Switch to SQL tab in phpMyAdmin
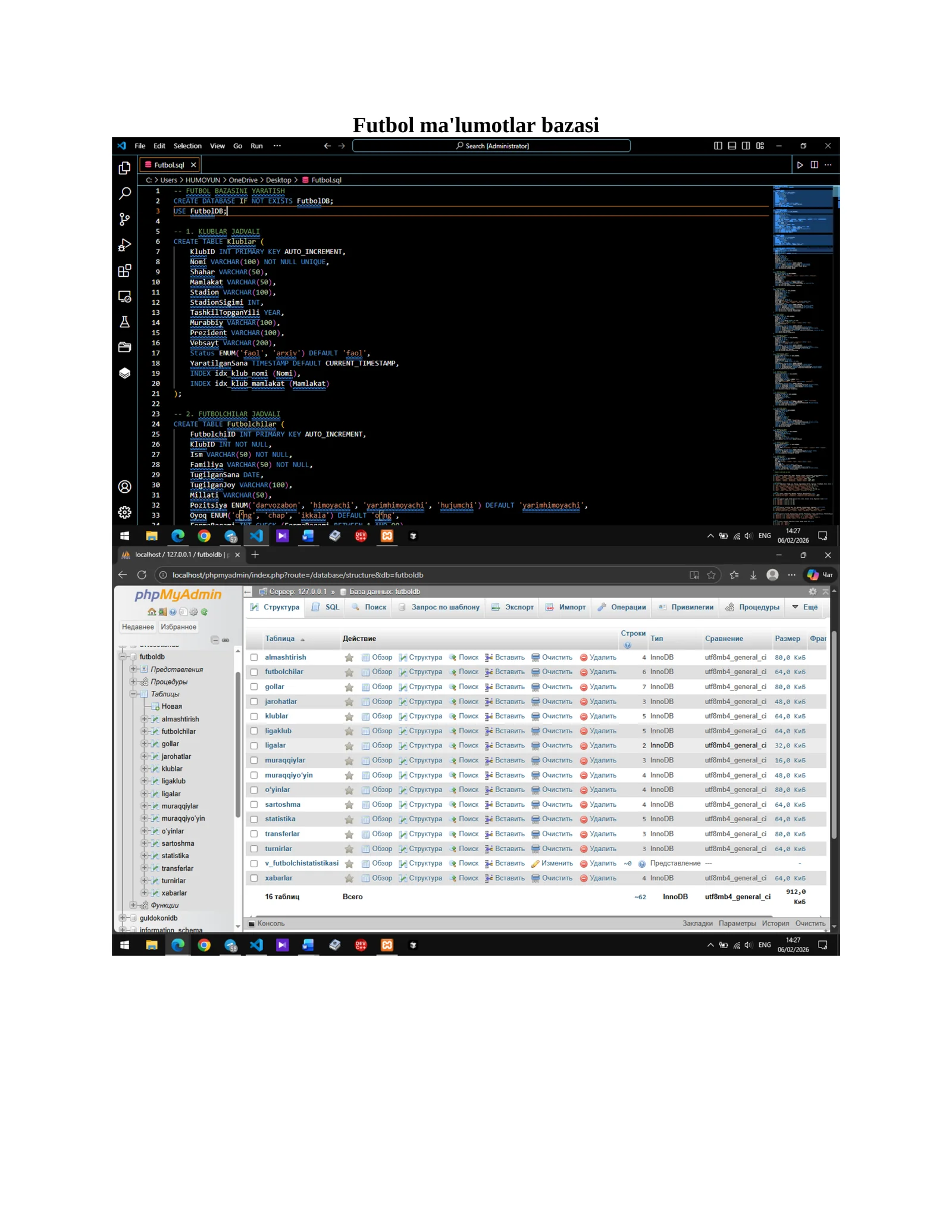This screenshot has height=1232, width=952. 325,607
